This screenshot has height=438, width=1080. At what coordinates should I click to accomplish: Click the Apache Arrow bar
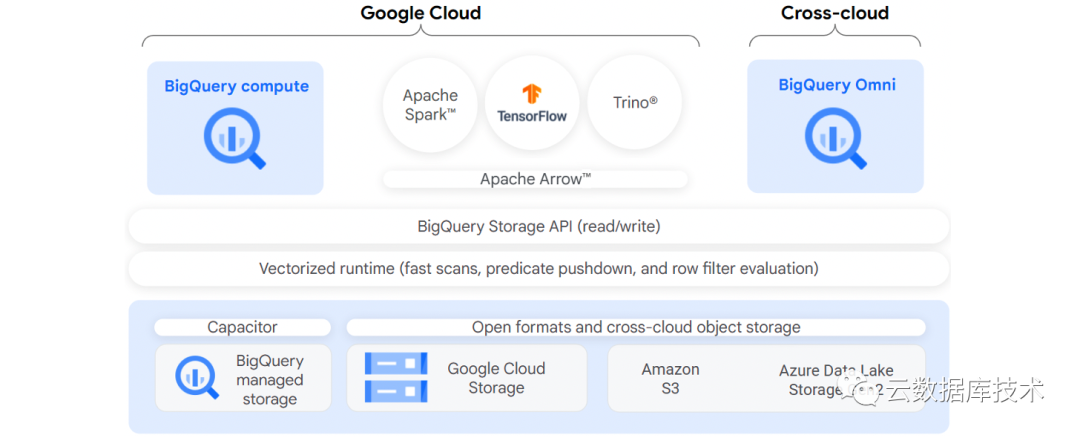coord(535,179)
